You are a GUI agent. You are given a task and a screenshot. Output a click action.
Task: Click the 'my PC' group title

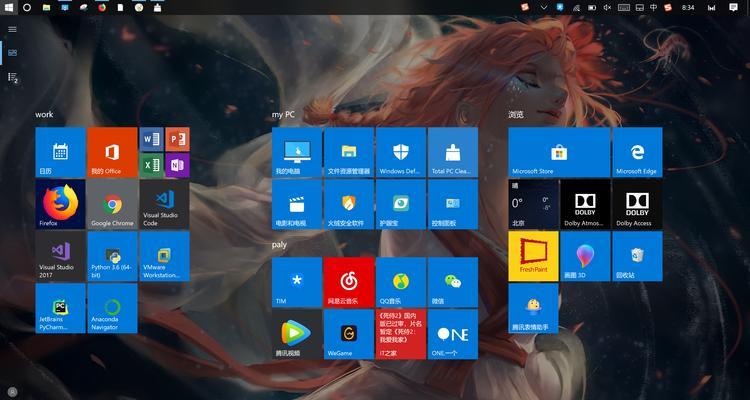pyautogui.click(x=283, y=114)
